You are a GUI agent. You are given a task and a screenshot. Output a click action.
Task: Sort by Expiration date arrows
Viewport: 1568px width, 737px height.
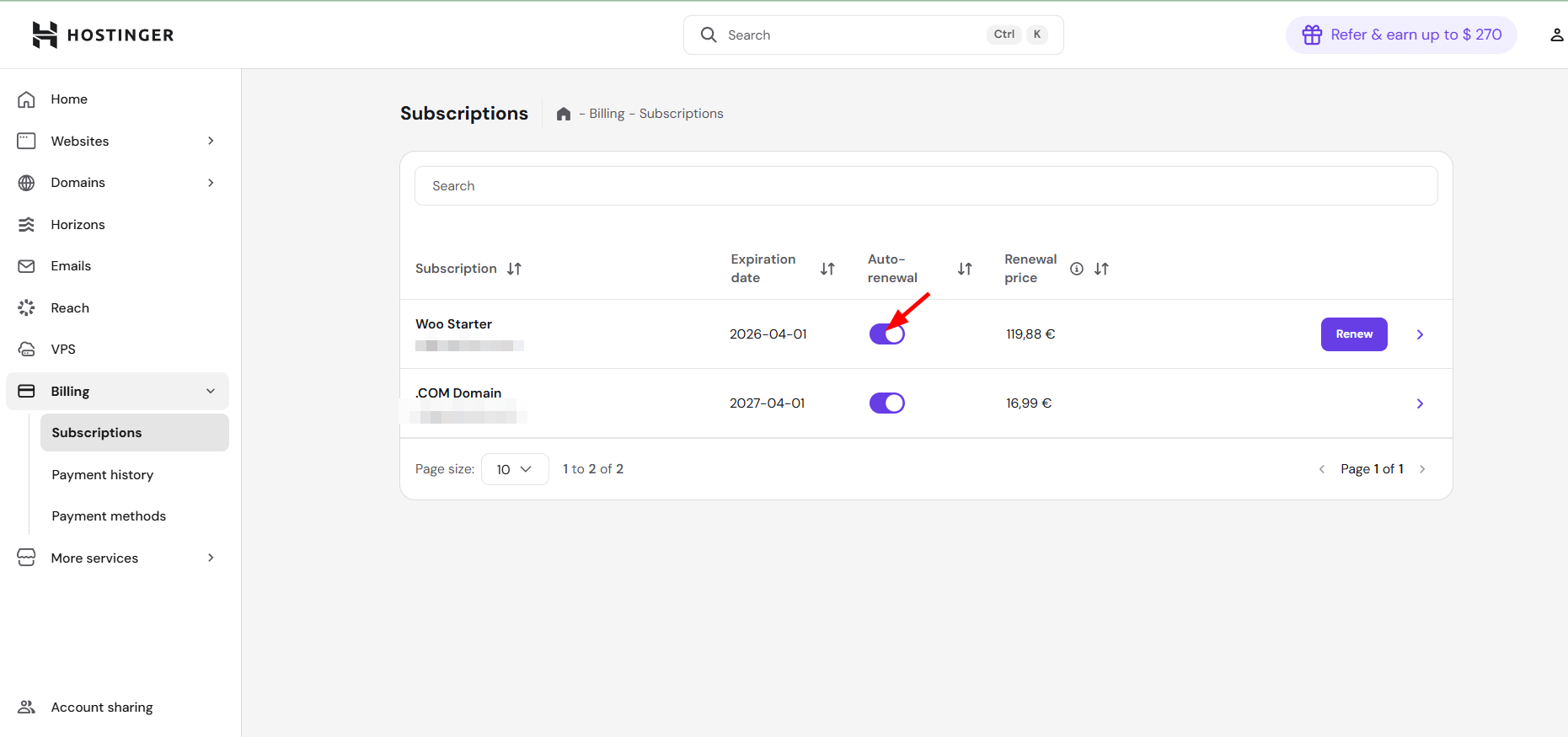(827, 269)
